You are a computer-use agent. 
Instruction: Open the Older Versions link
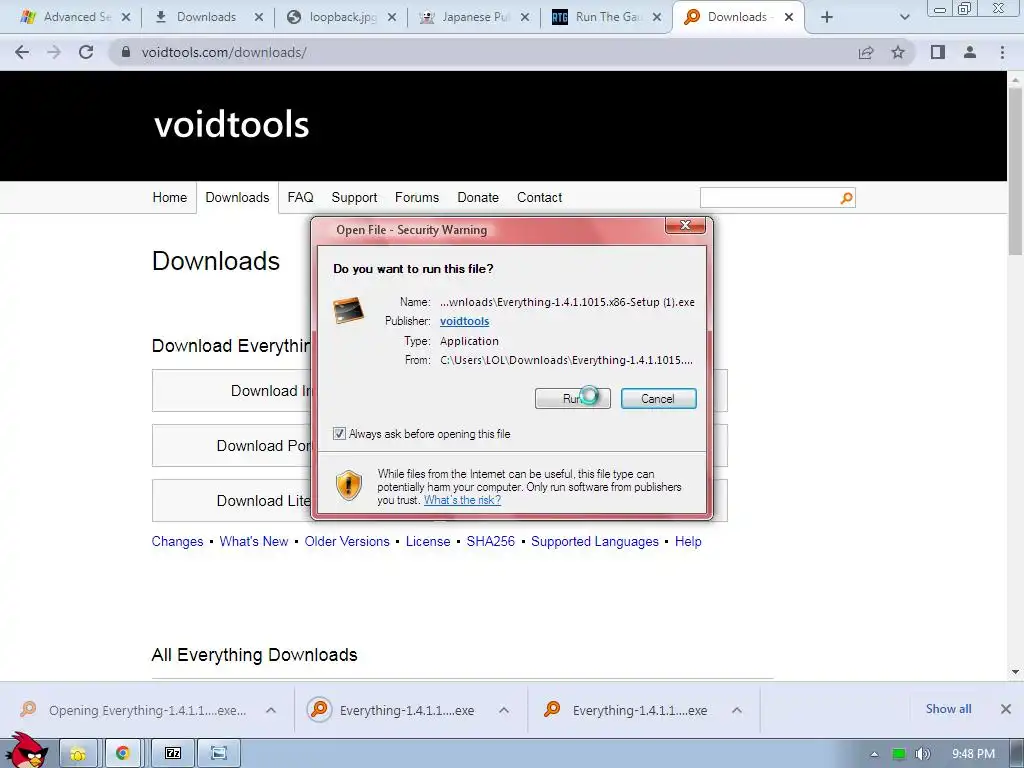[347, 541]
